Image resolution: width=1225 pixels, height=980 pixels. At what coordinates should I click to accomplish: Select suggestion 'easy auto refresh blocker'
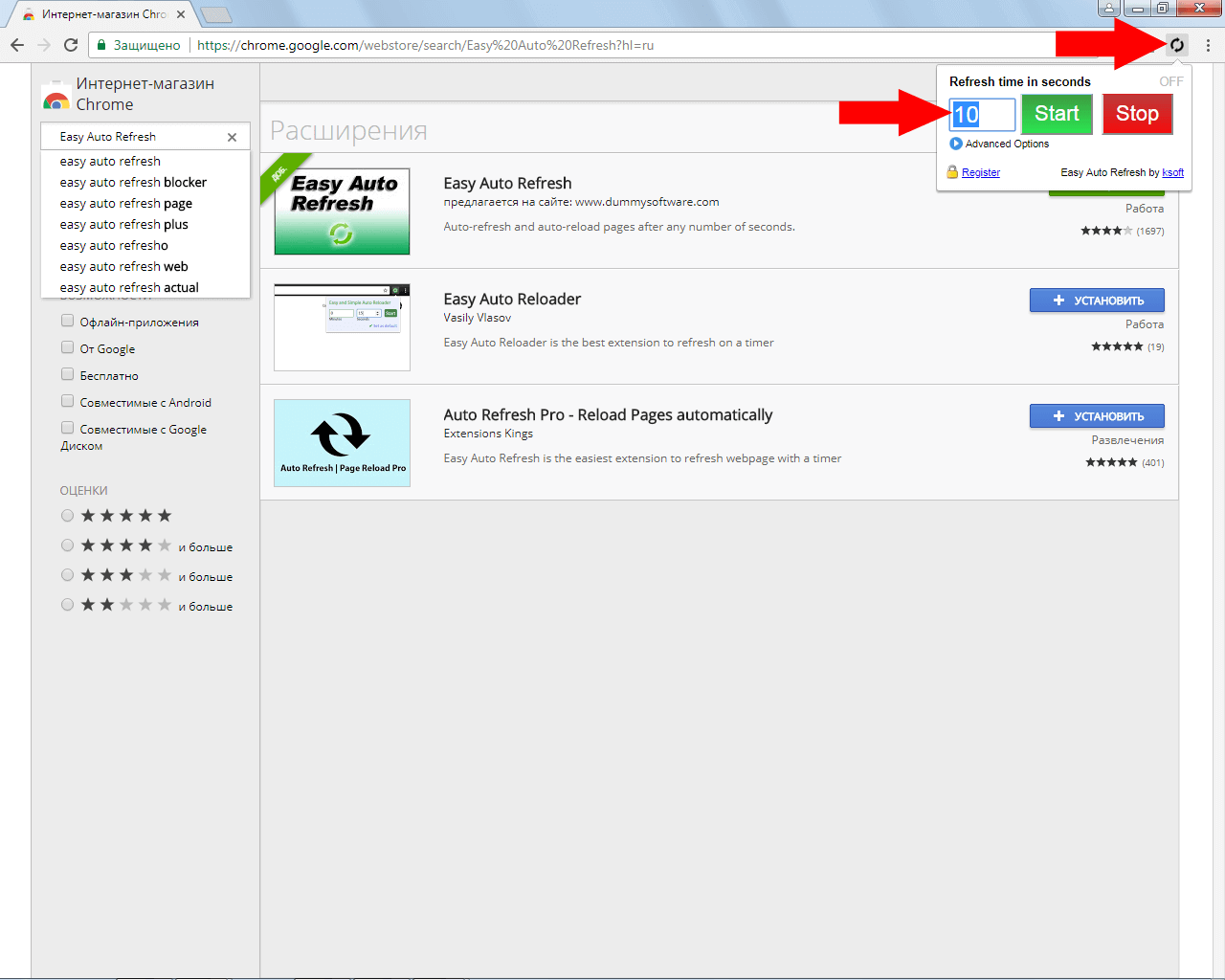click(145, 182)
